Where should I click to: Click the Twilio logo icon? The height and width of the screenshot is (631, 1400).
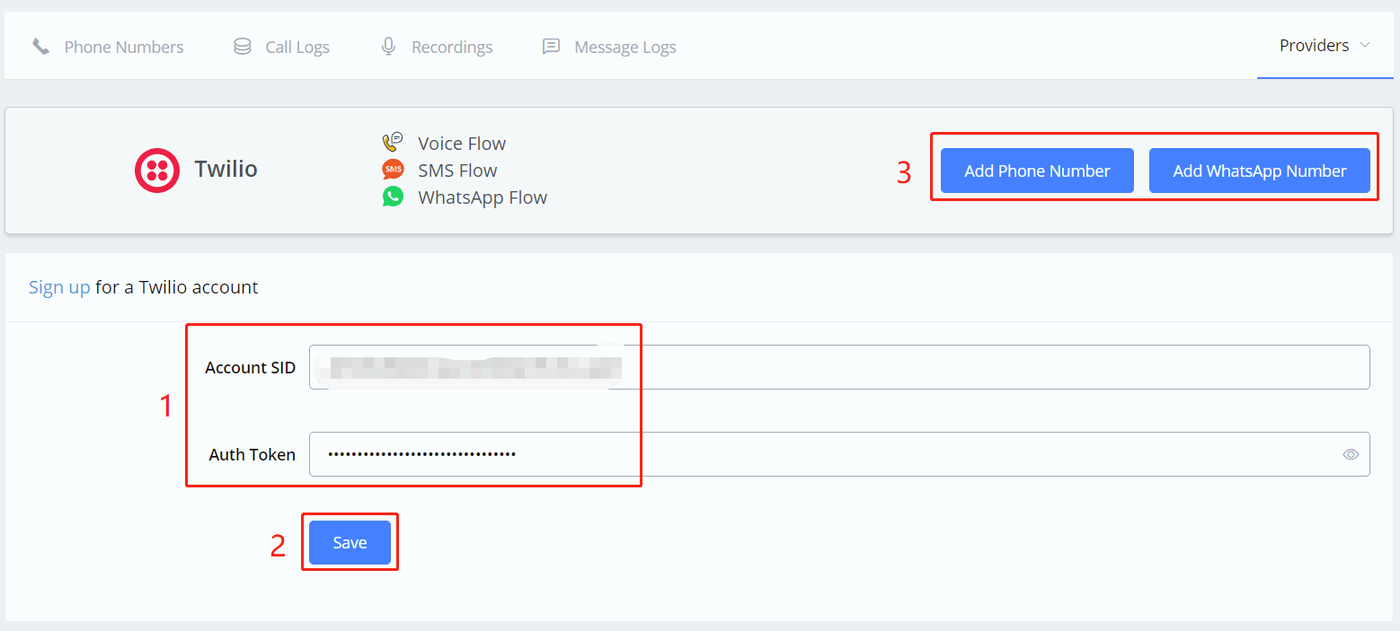157,170
